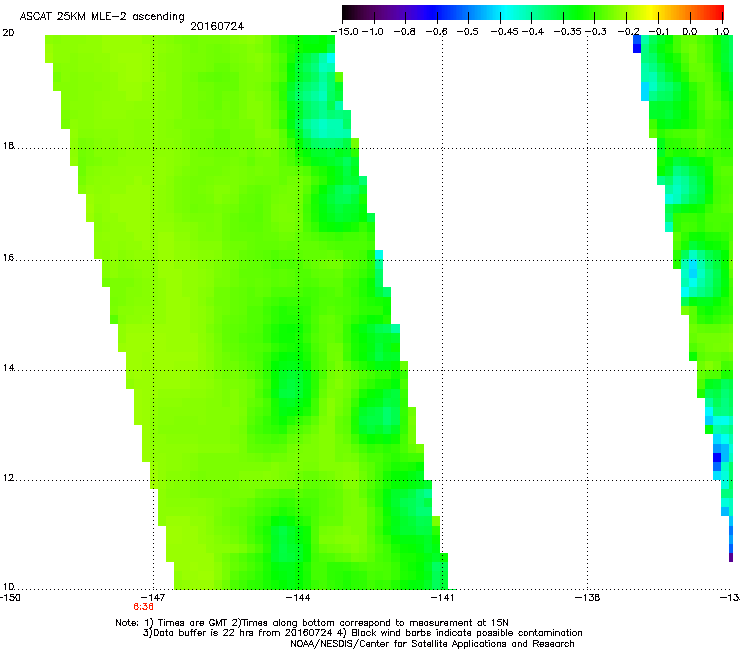Click the color bar's yellow section
Image resolution: width=740 pixels, height=650 pixels.
tap(649, 13)
